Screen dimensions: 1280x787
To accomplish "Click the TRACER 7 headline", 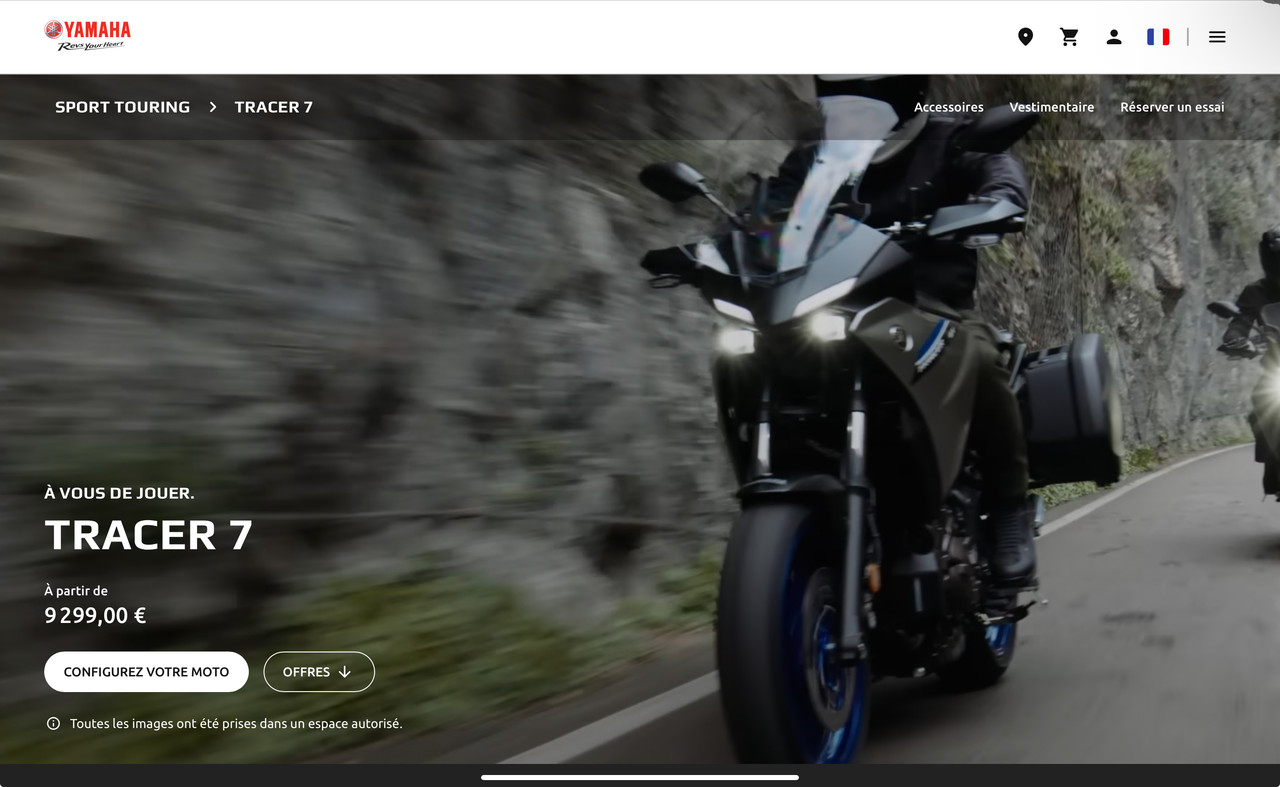I will [149, 536].
